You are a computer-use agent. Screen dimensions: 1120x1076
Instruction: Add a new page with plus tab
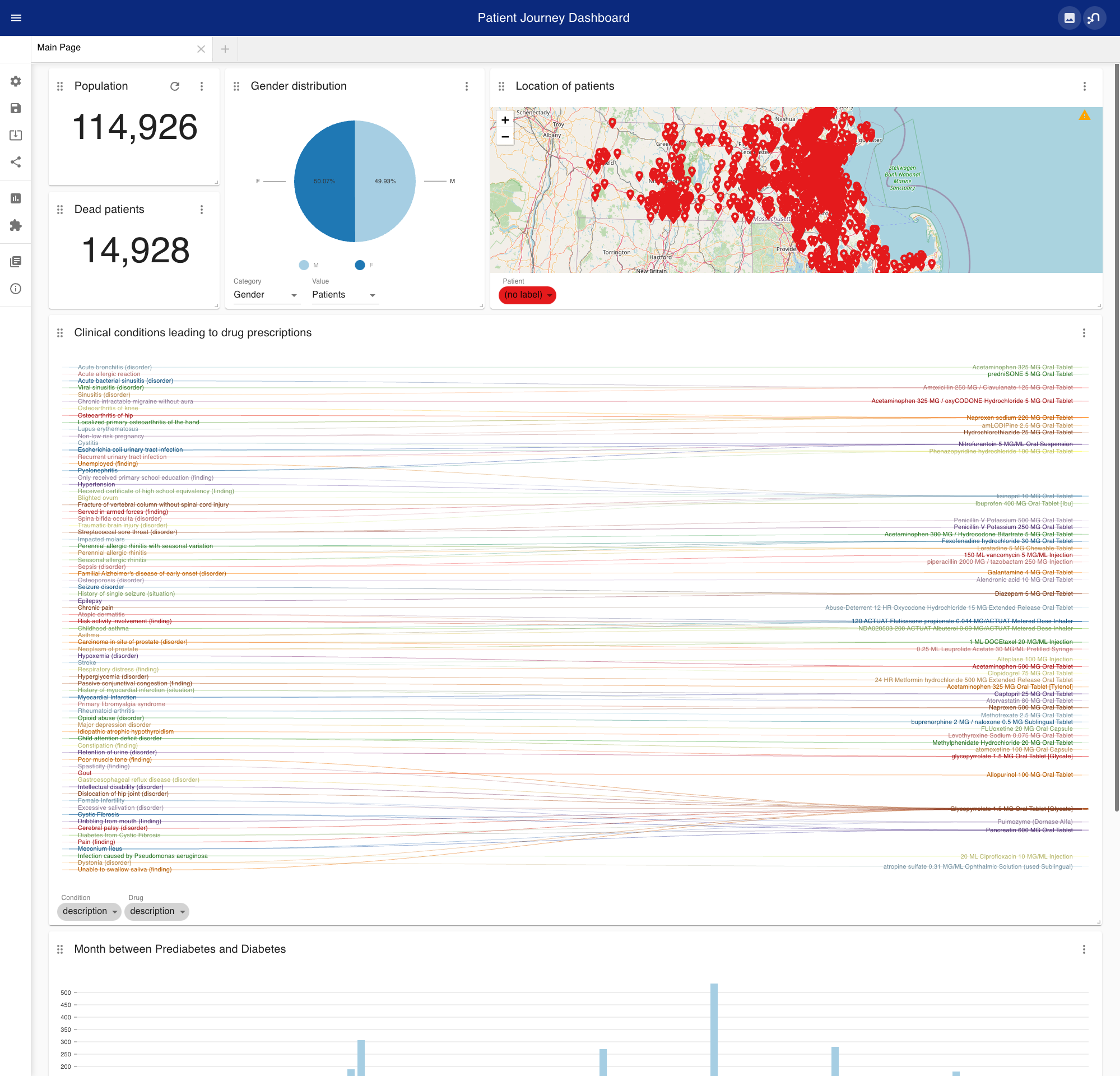[225, 49]
